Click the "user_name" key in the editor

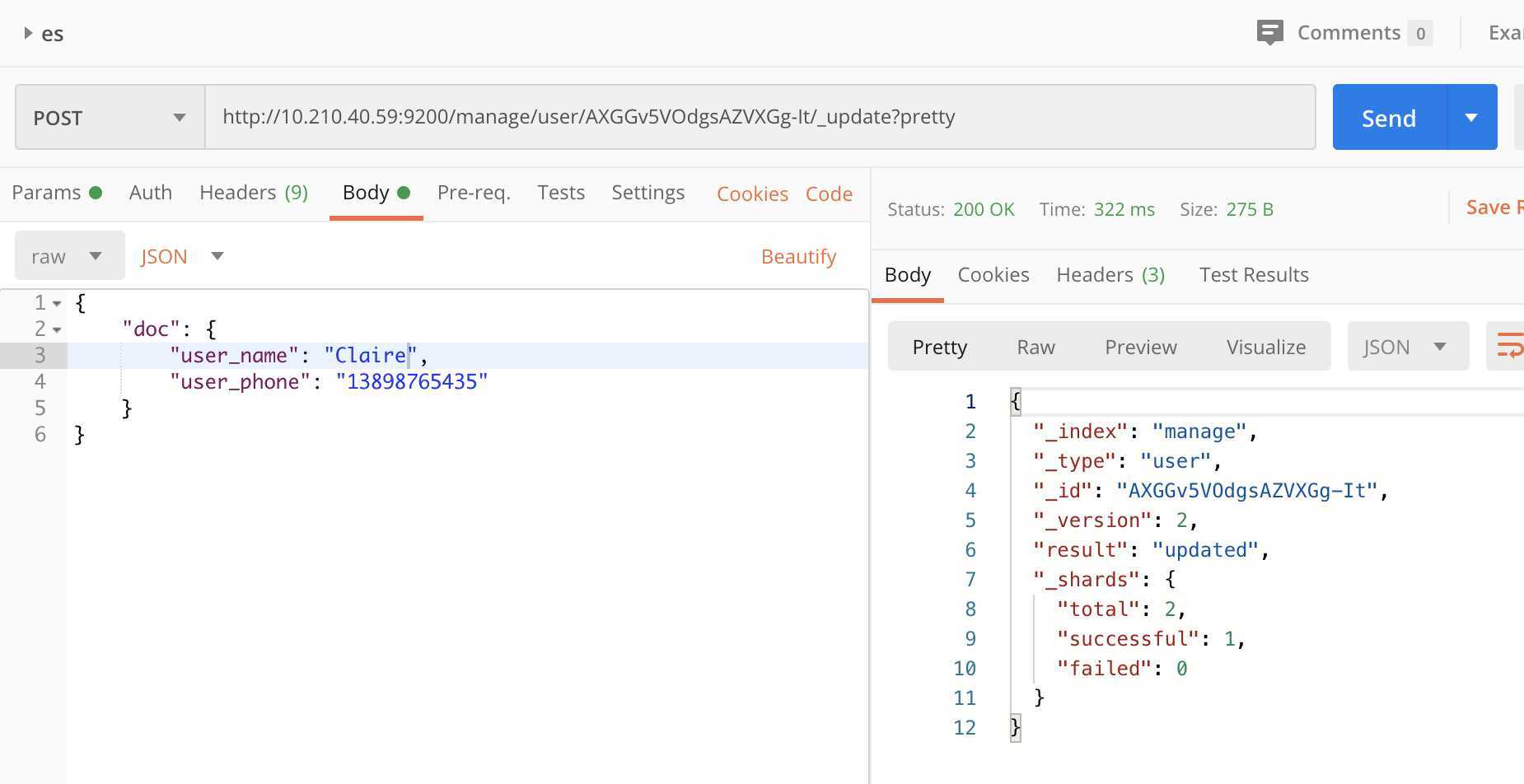(x=234, y=356)
